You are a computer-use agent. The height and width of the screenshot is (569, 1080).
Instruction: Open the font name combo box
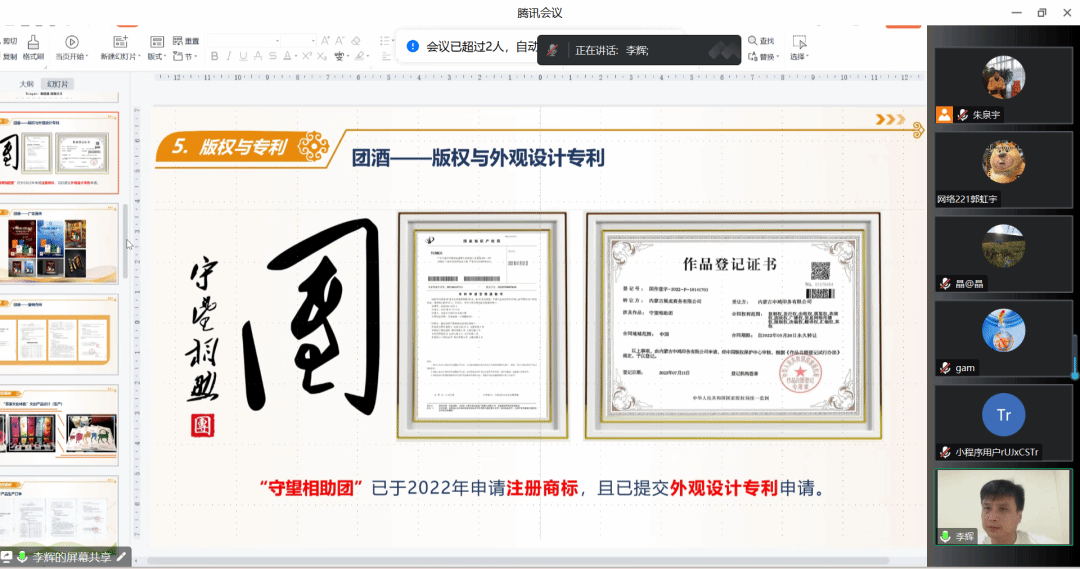pos(244,41)
